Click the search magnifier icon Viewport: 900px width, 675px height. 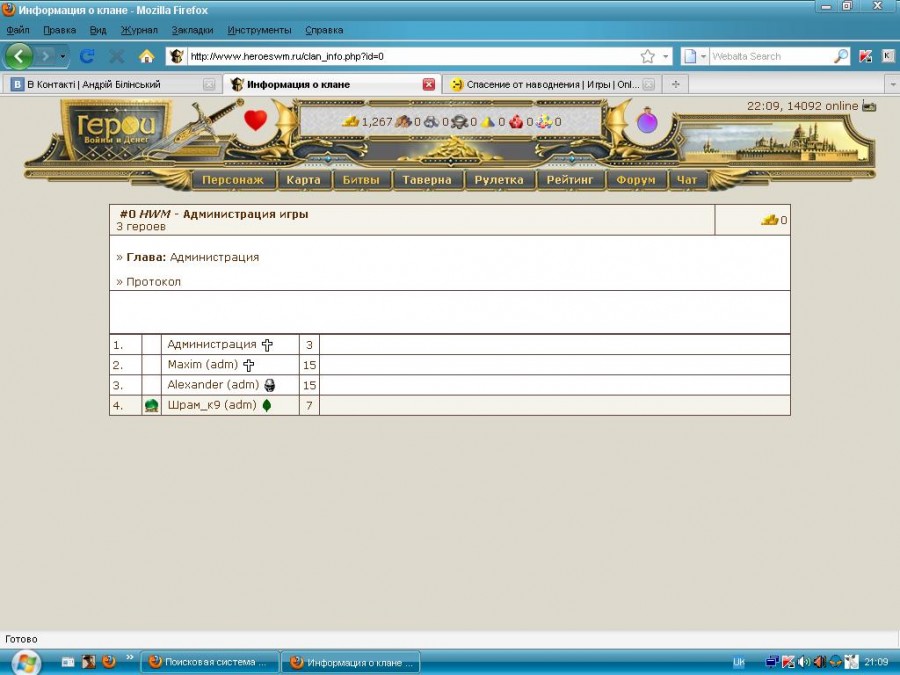click(x=841, y=56)
